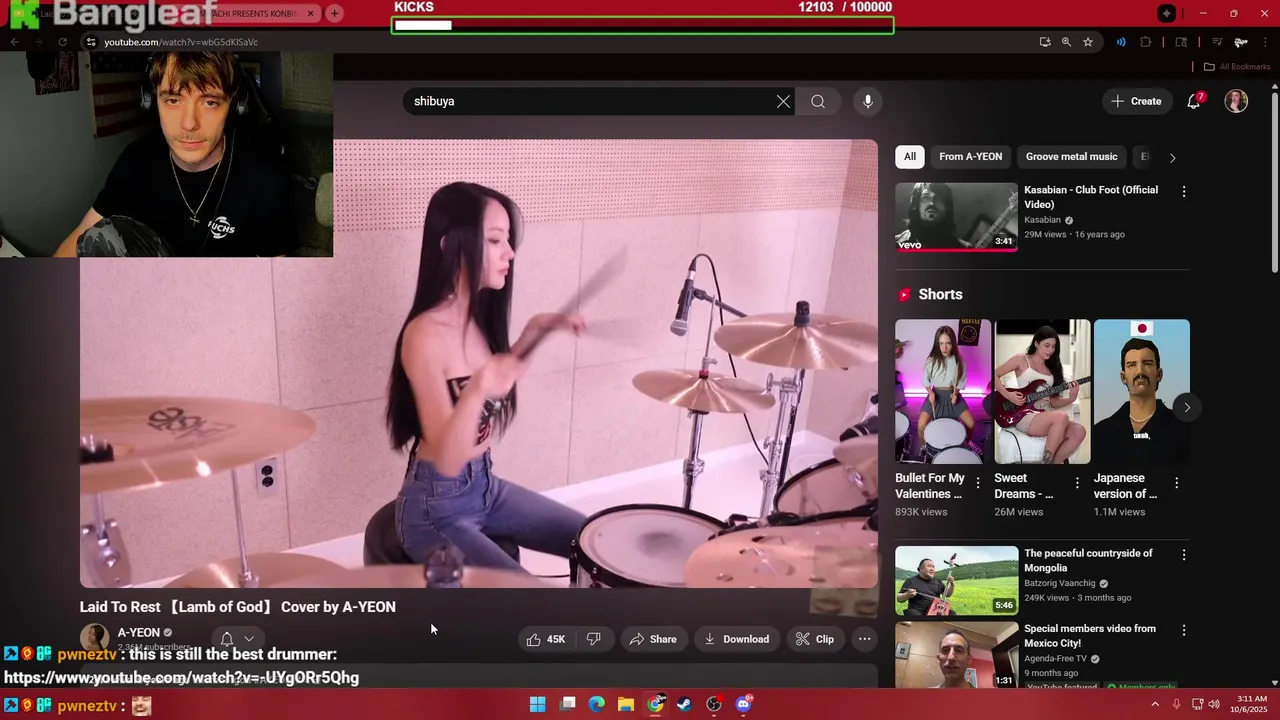Screen dimensions: 1280x720
Task: Open options menu for Kasabian Club Foot
Action: pos(1184,191)
